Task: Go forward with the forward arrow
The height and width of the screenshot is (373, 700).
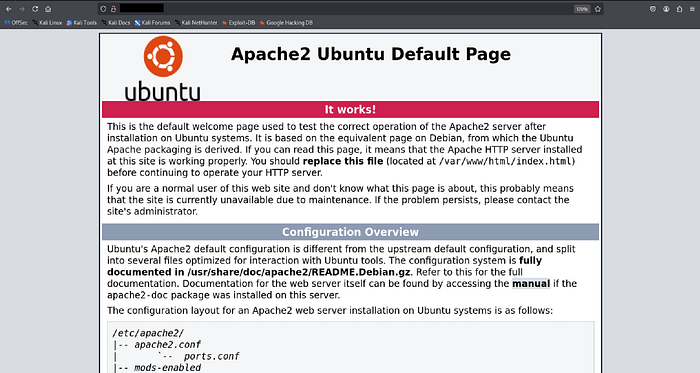Action: pos(21,9)
